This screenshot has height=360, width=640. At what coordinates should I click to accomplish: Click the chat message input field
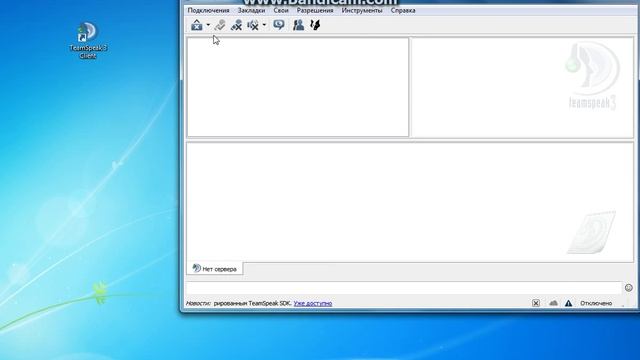pyautogui.click(x=404, y=287)
